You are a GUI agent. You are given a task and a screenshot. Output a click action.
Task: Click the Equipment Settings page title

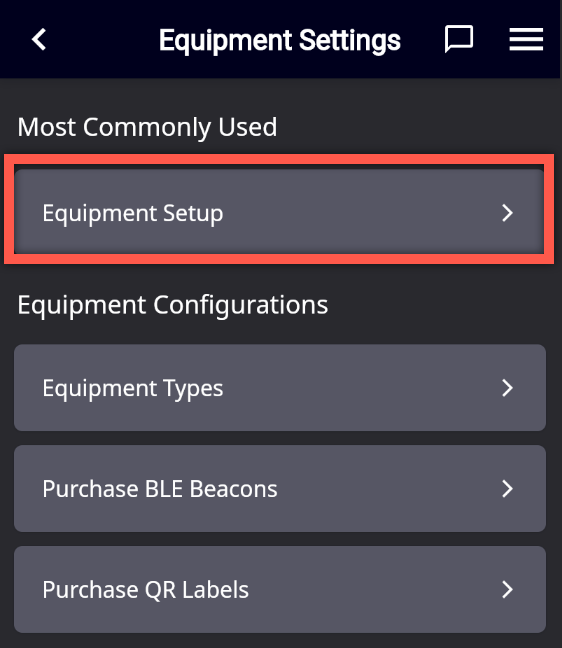[280, 40]
